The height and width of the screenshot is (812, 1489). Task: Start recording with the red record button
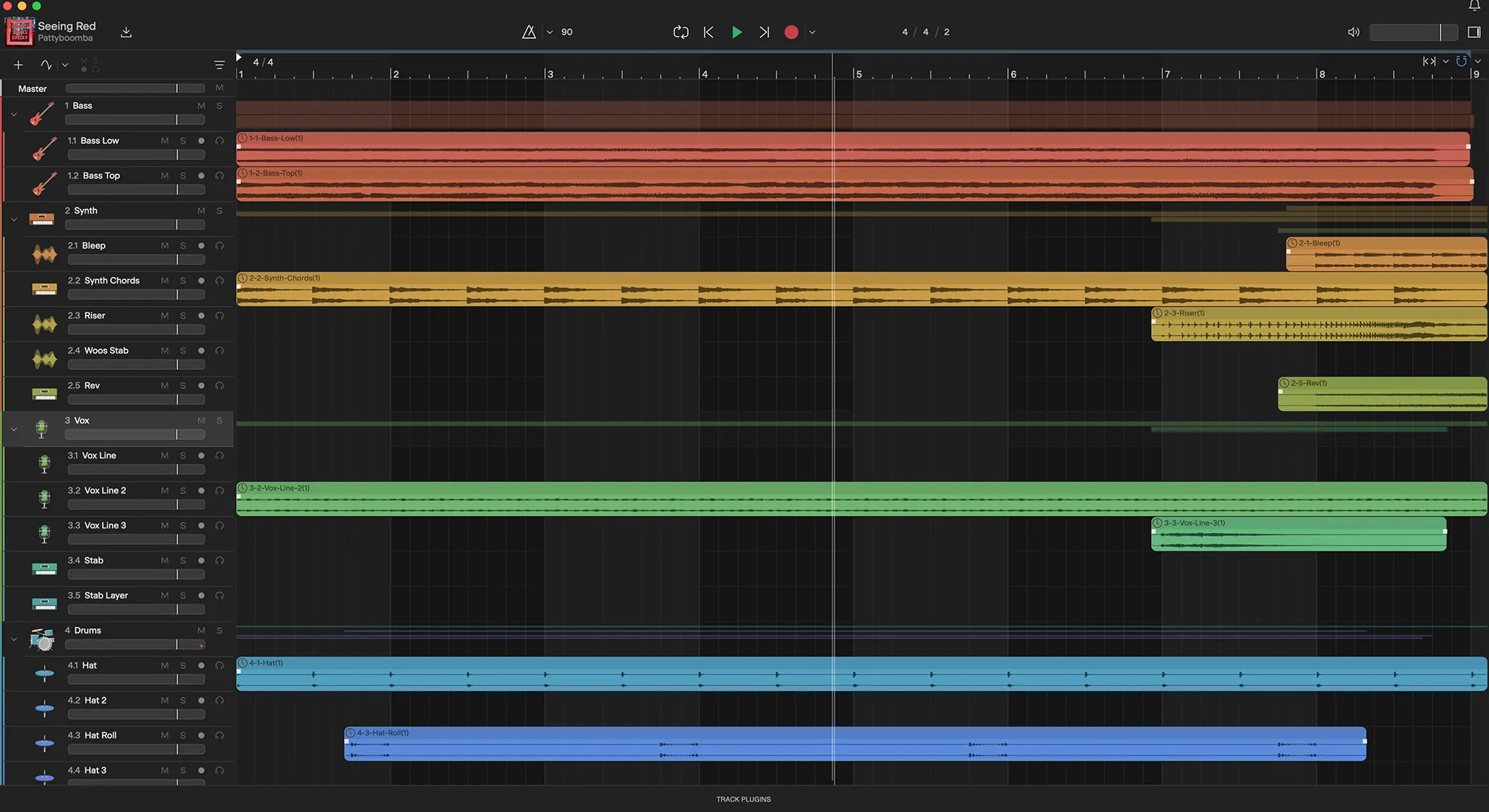[791, 32]
